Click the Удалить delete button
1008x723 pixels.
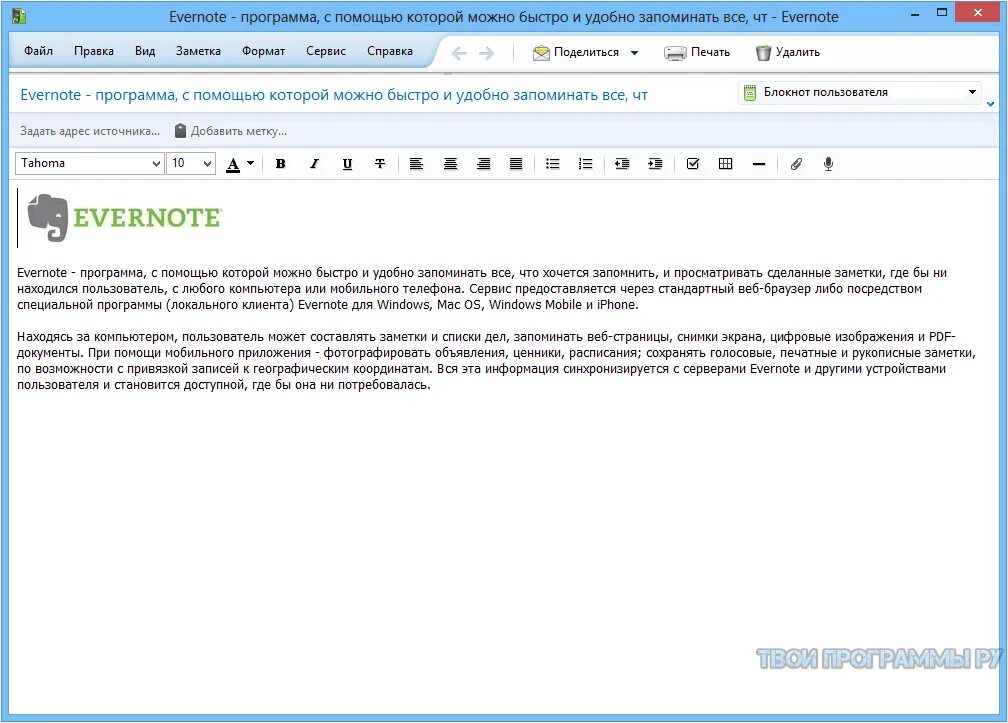tap(788, 53)
